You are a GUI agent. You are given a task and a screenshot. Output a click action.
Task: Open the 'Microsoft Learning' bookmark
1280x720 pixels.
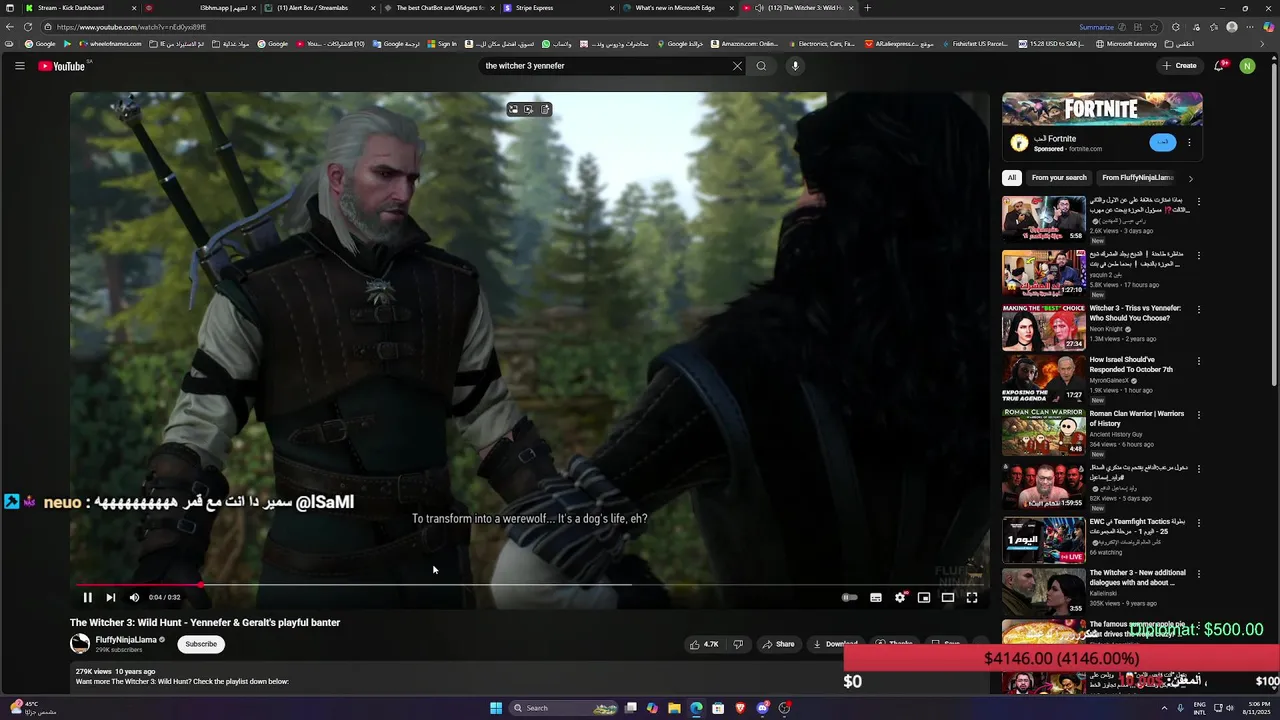(x=1125, y=44)
